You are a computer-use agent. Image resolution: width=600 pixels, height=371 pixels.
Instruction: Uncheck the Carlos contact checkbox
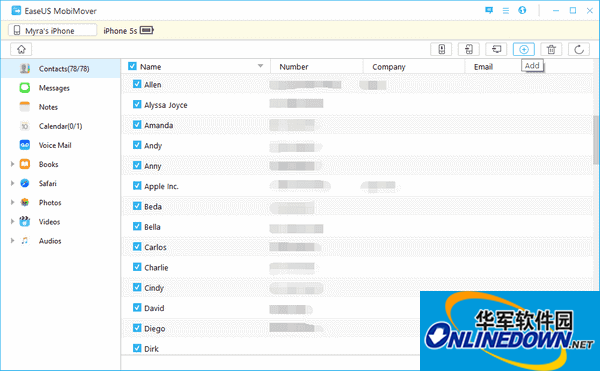pos(137,246)
